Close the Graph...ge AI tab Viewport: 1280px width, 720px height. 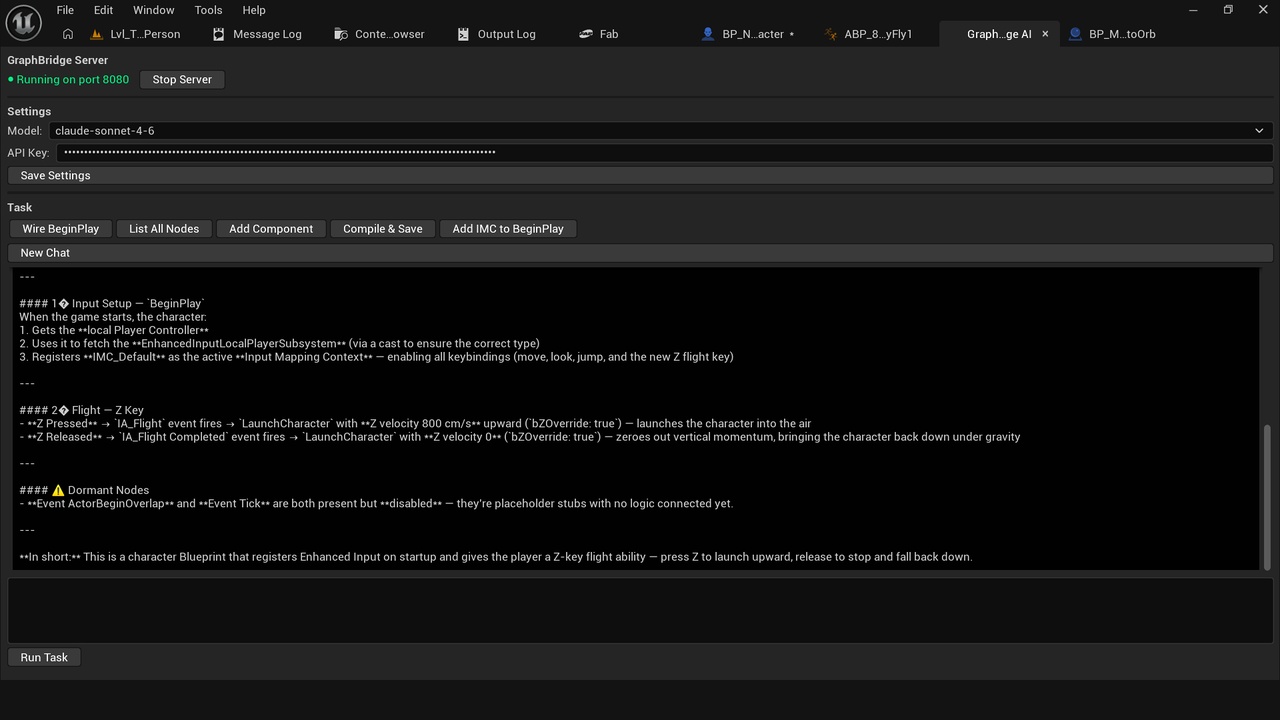click(x=1045, y=34)
